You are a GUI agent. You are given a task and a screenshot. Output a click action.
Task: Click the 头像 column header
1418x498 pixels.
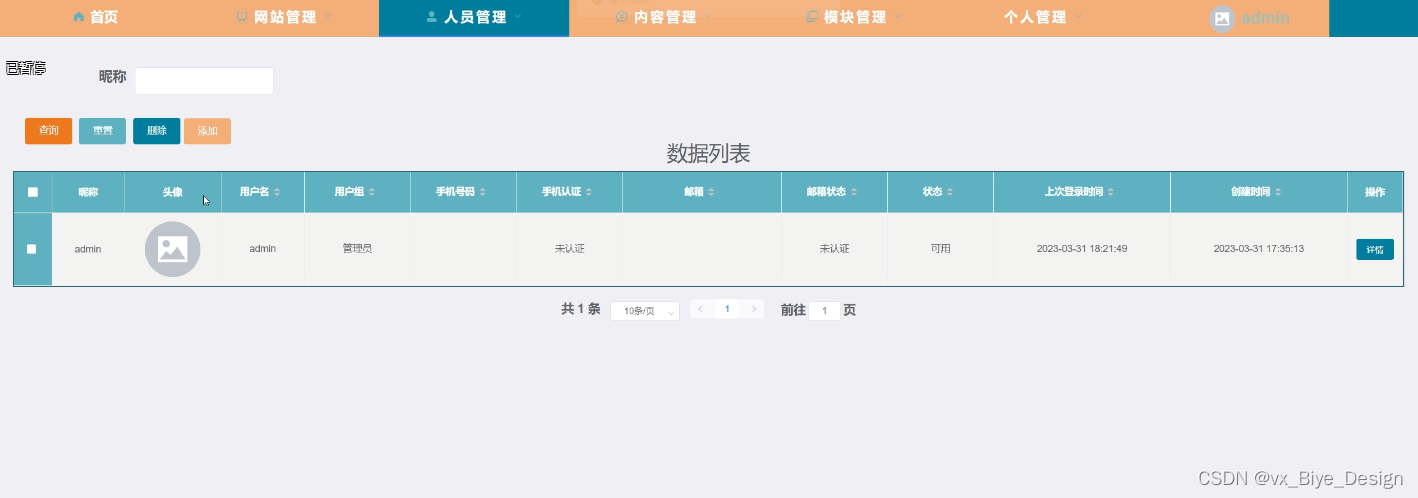pos(172,192)
